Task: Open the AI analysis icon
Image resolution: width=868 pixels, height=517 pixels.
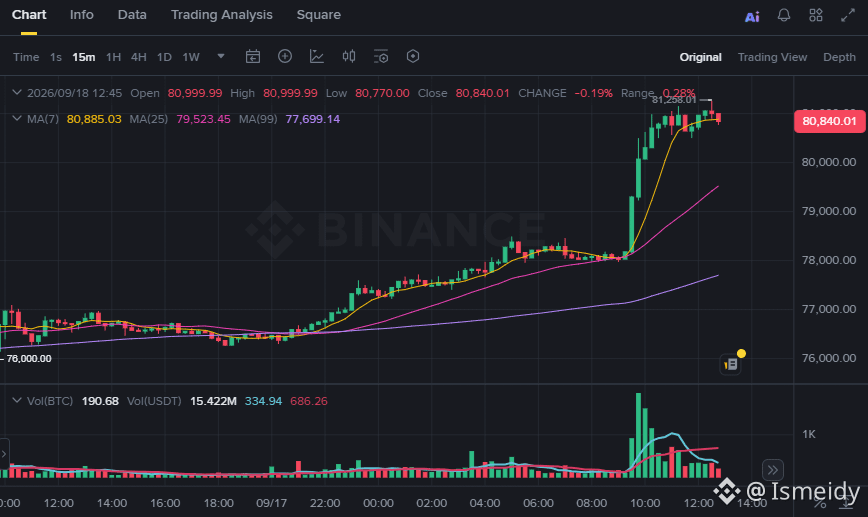Action: tap(752, 17)
